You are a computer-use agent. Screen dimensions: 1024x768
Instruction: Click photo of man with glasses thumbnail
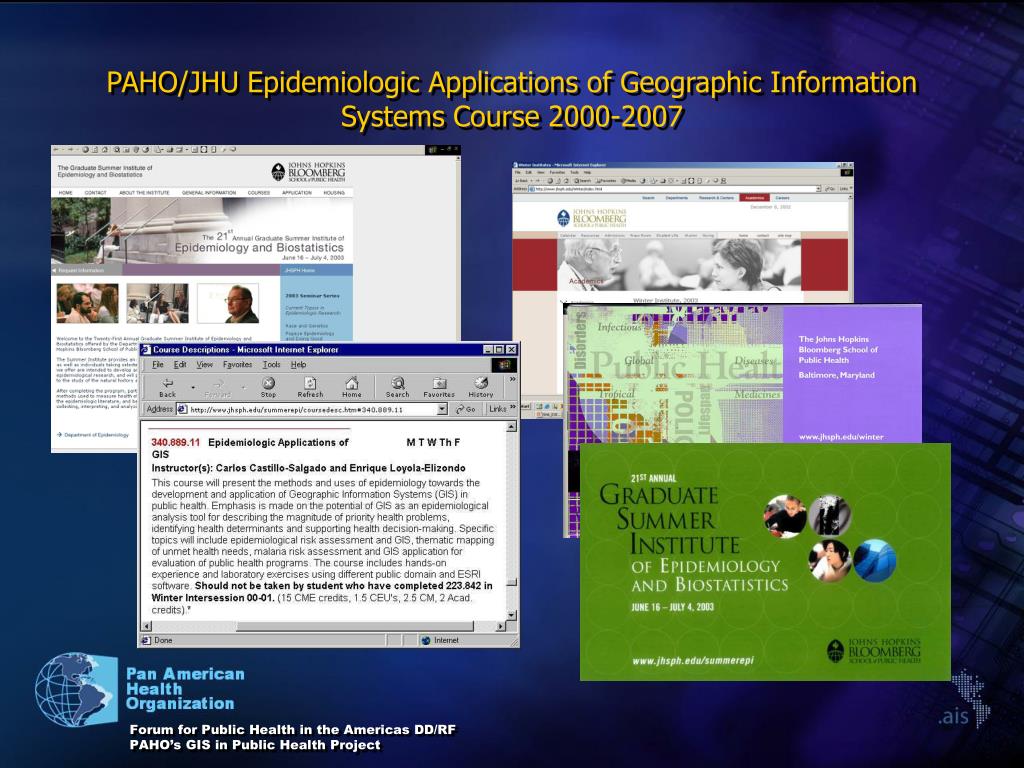click(228, 303)
